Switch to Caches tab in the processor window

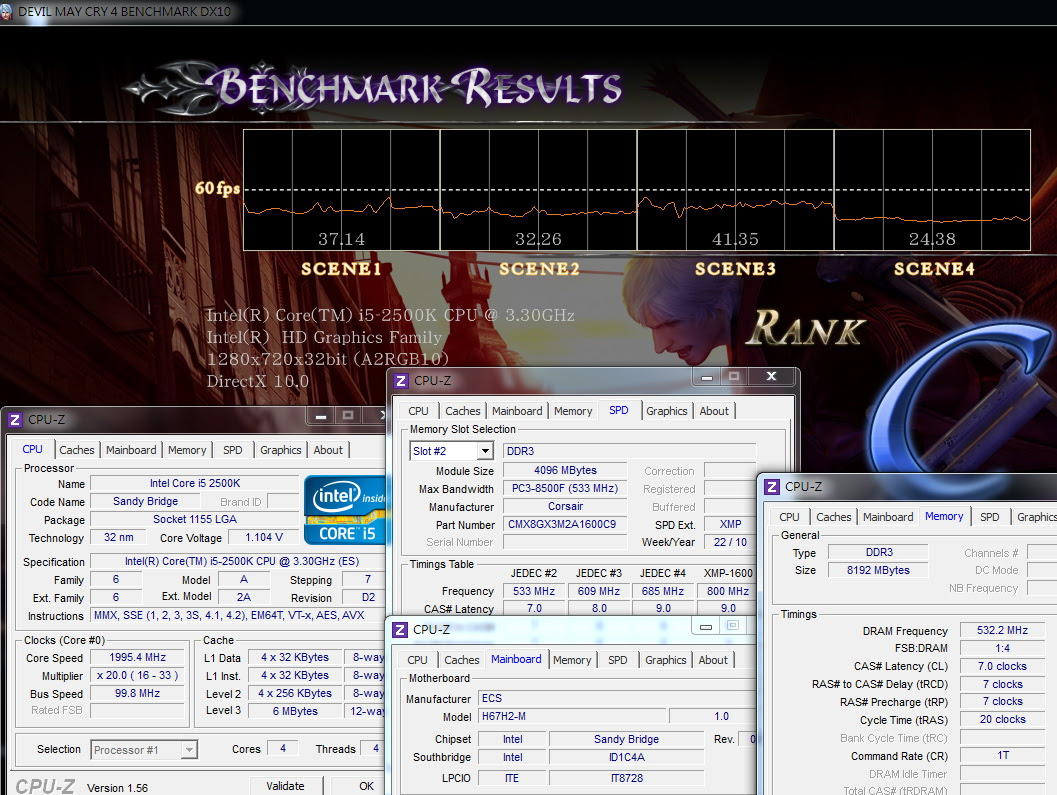pyautogui.click(x=77, y=450)
